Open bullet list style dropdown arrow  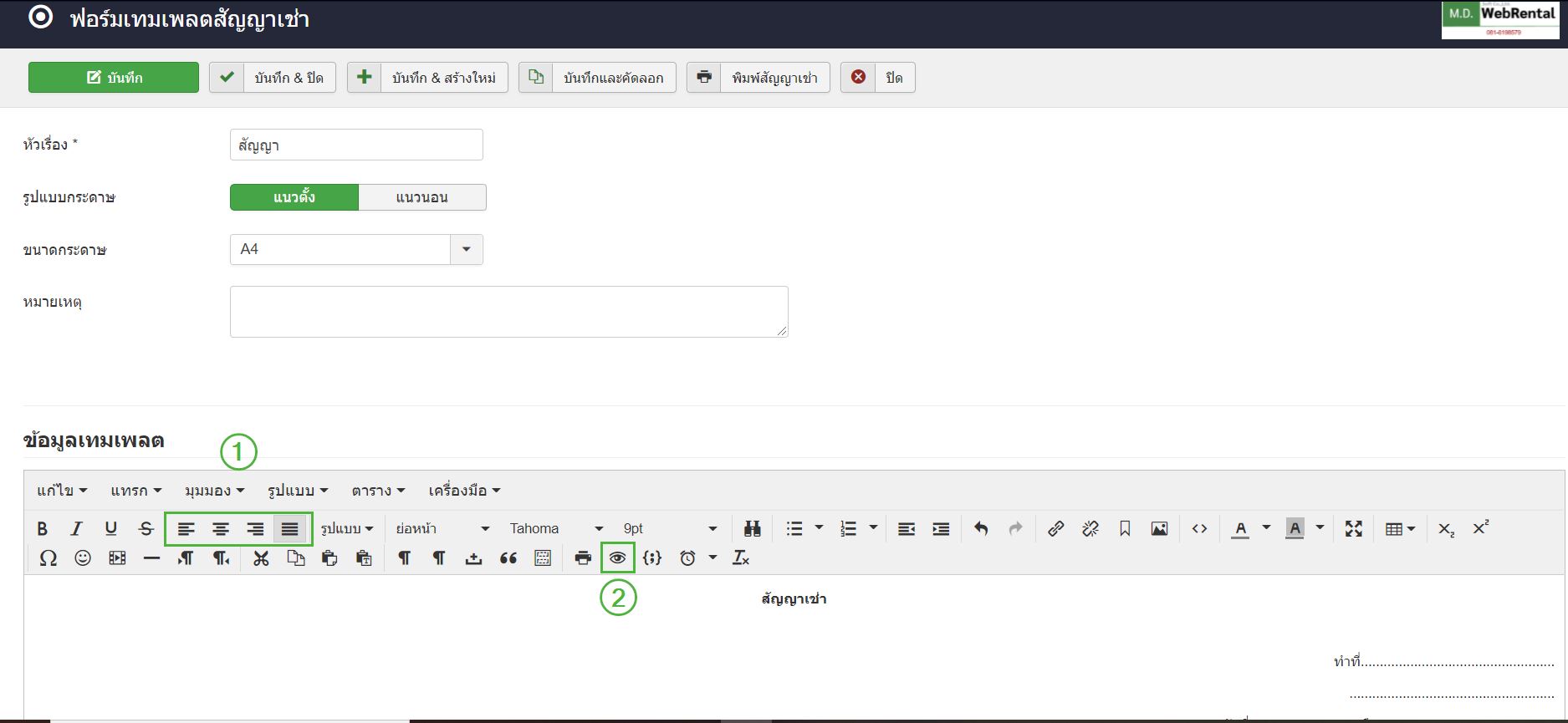tap(819, 528)
